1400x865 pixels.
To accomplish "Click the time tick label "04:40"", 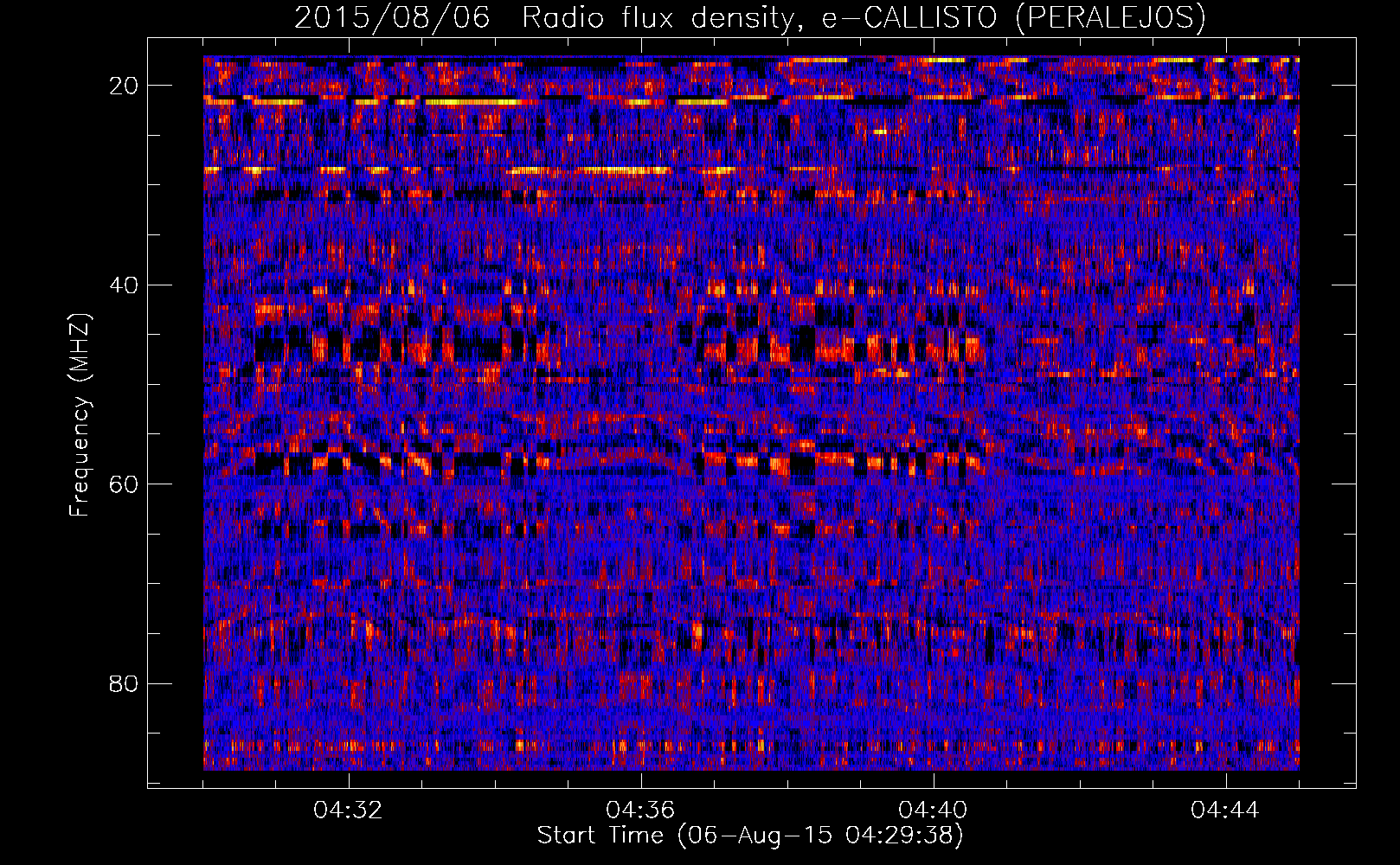I will tap(934, 810).
